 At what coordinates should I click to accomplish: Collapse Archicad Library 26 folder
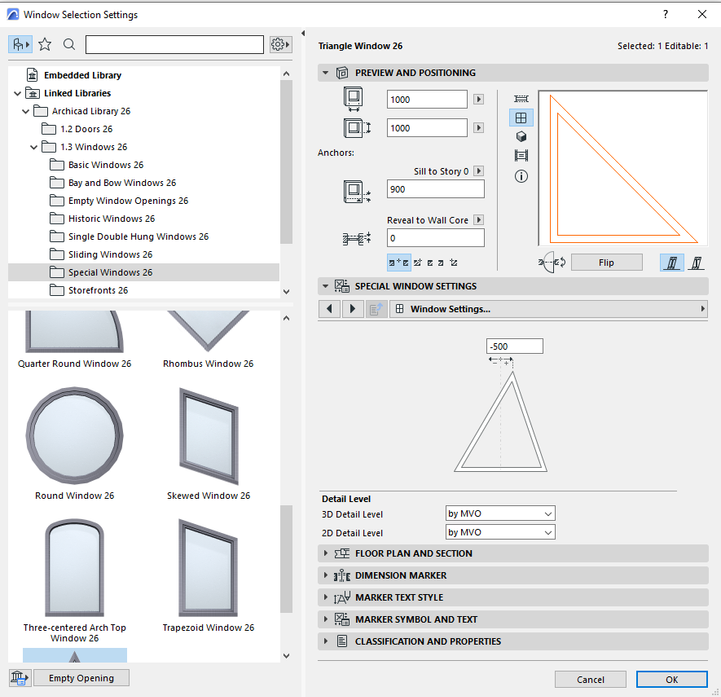(26, 111)
